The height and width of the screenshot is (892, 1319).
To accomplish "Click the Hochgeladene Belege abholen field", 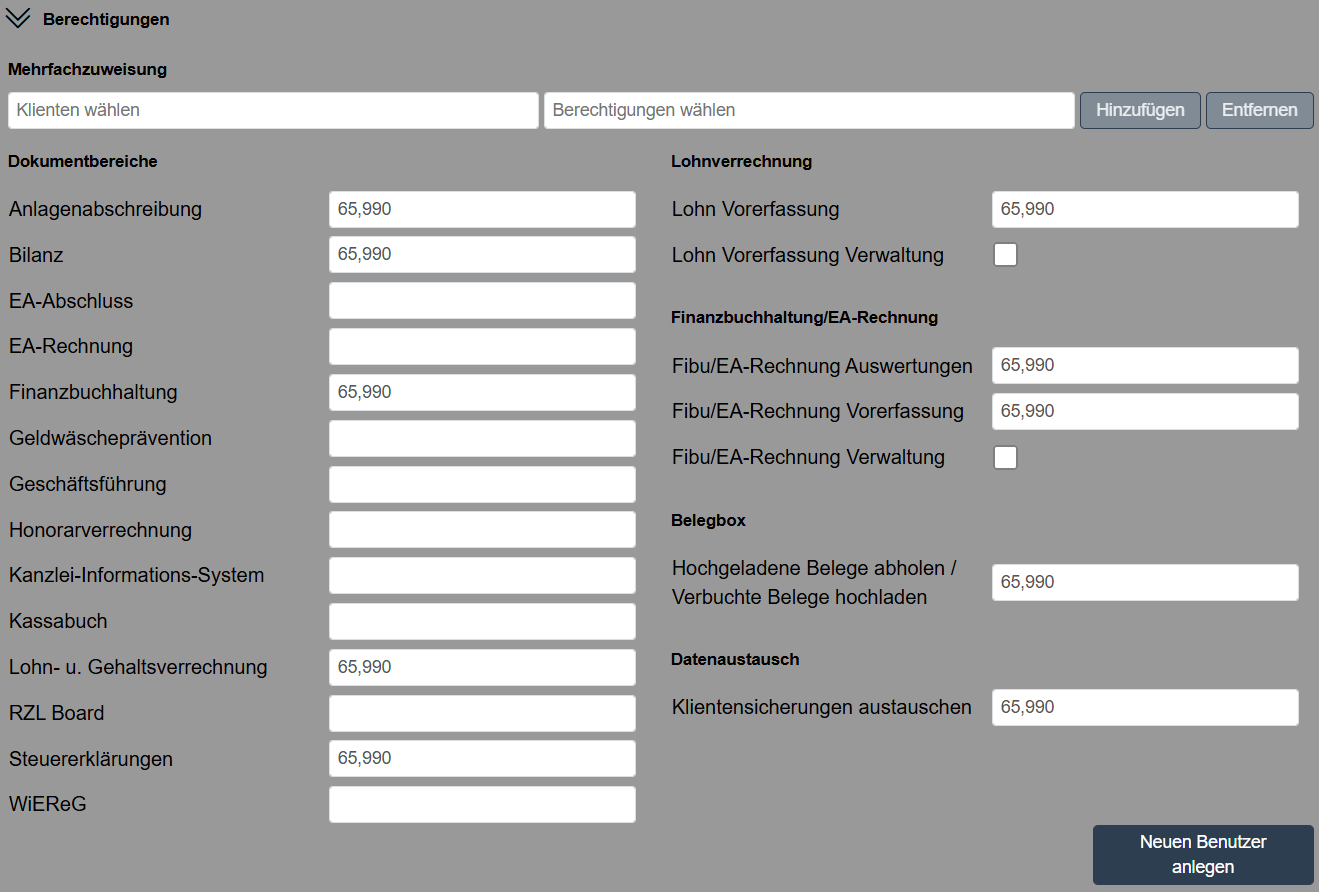I will point(1145,582).
